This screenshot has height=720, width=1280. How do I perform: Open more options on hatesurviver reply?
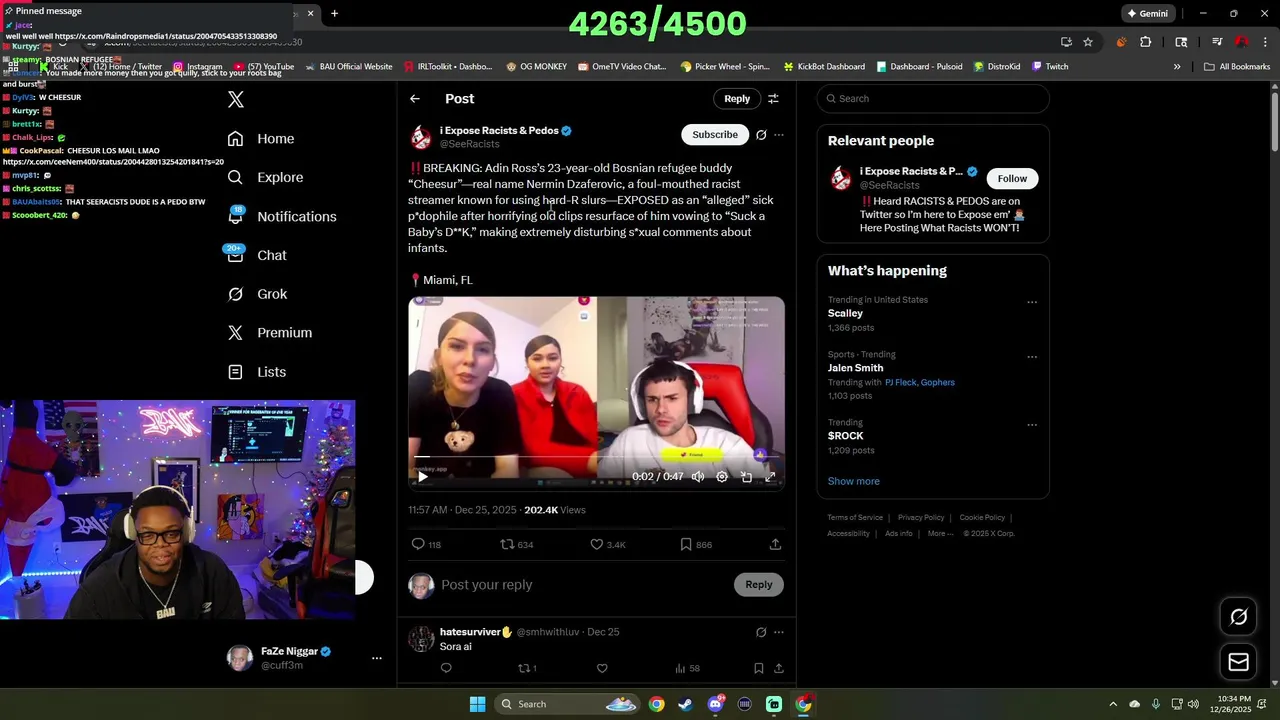pyautogui.click(x=779, y=632)
